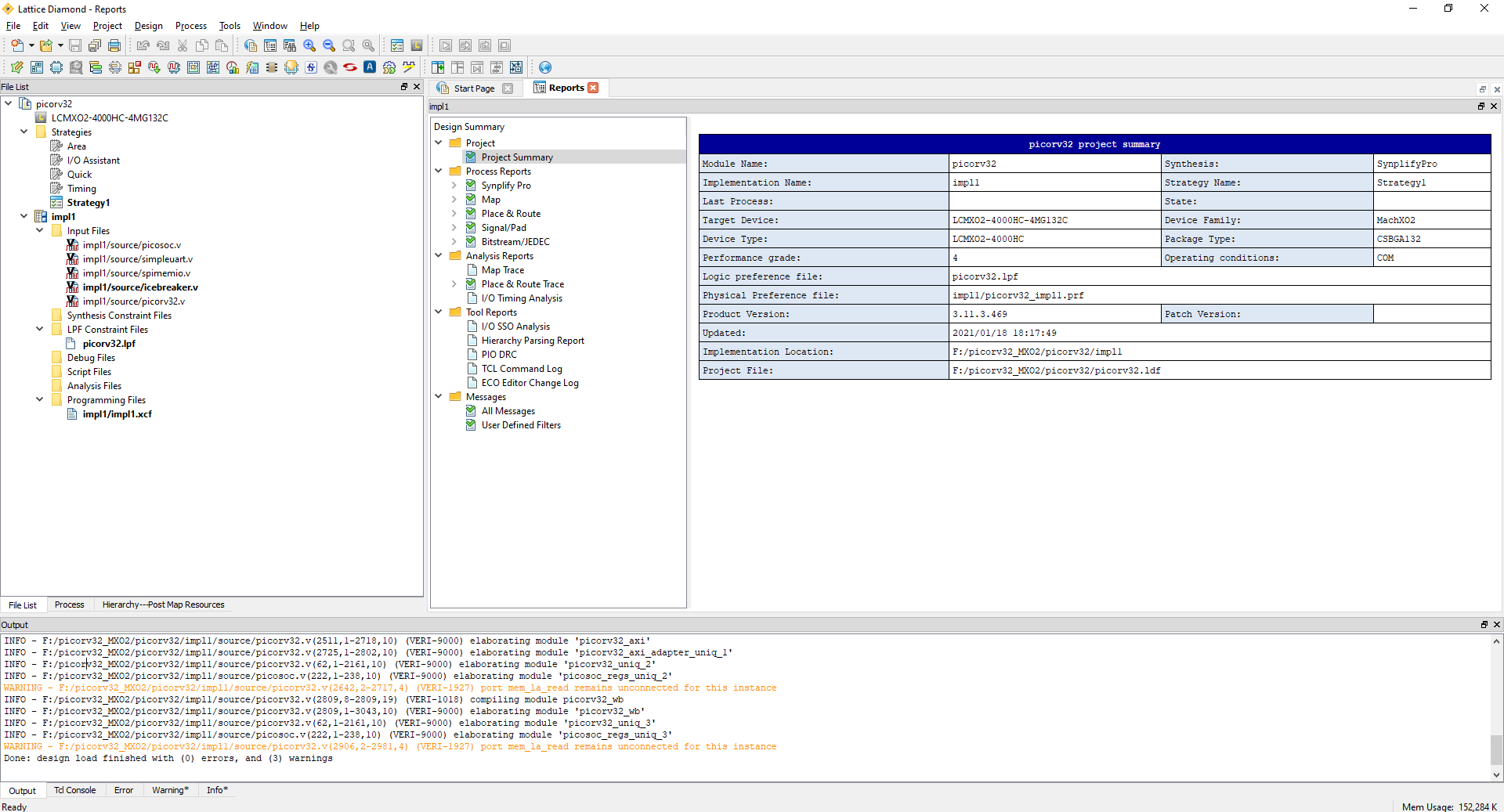Collapse the Messages folder in reports

click(439, 396)
